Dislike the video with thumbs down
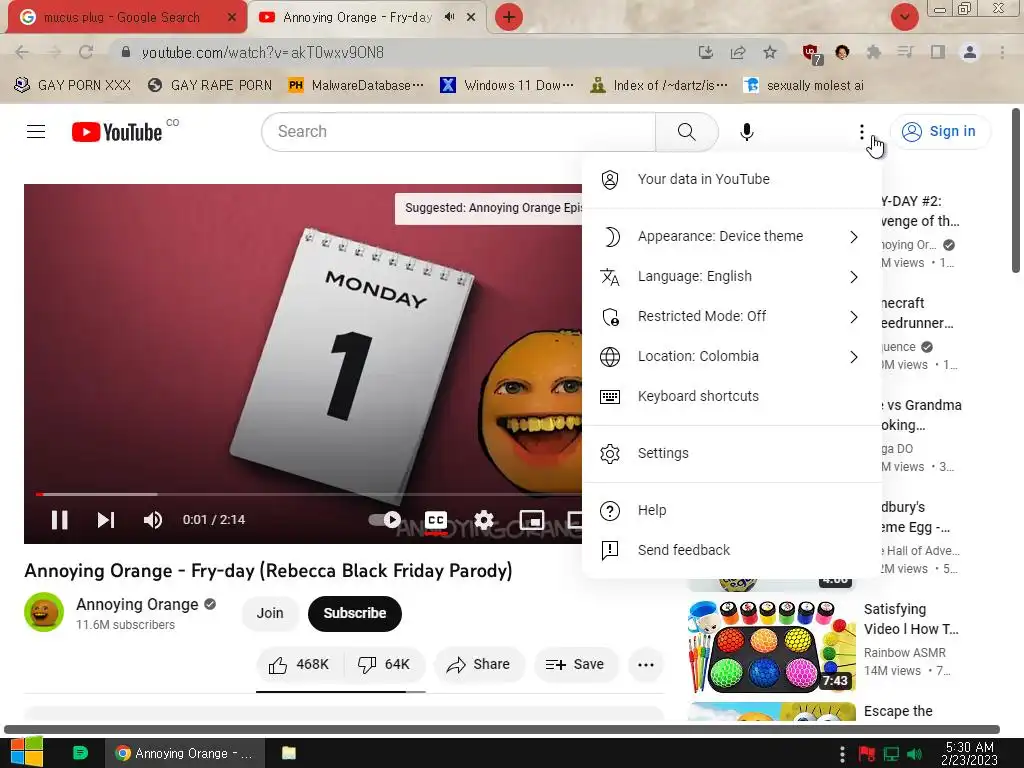 (x=385, y=664)
